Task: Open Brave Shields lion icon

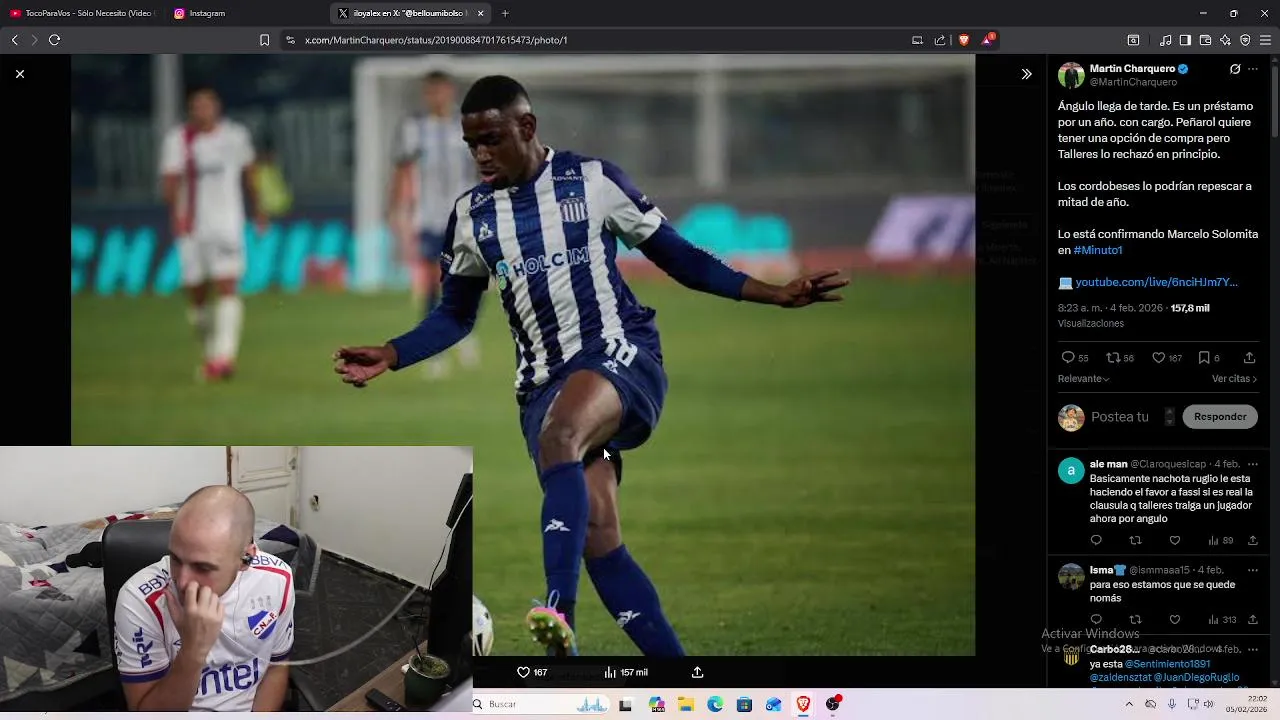Action: click(x=964, y=40)
